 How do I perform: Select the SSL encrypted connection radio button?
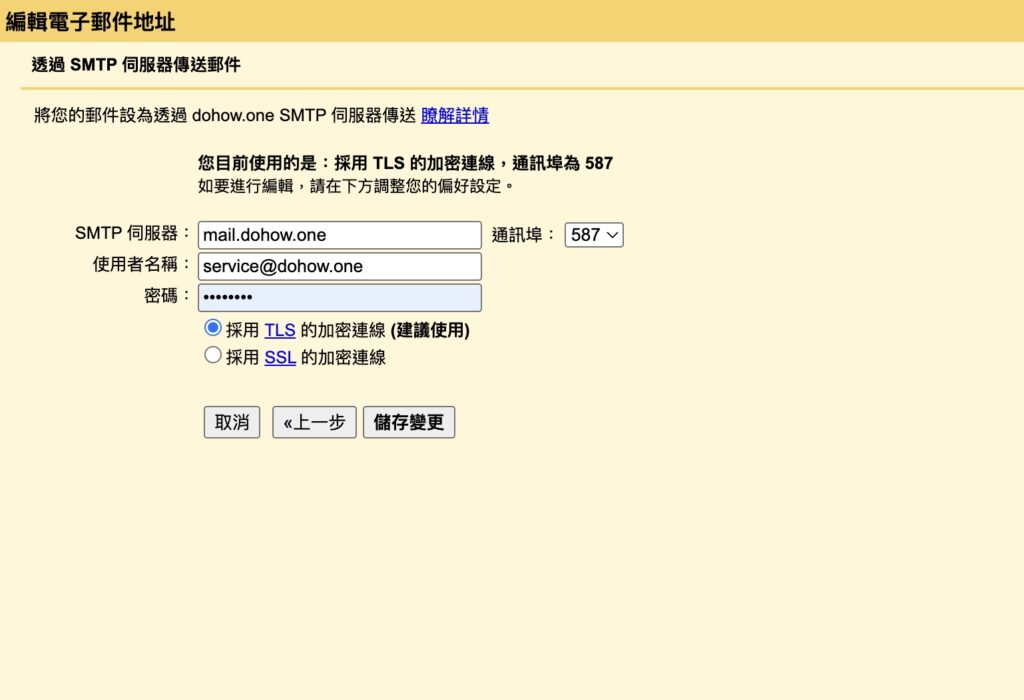point(212,355)
